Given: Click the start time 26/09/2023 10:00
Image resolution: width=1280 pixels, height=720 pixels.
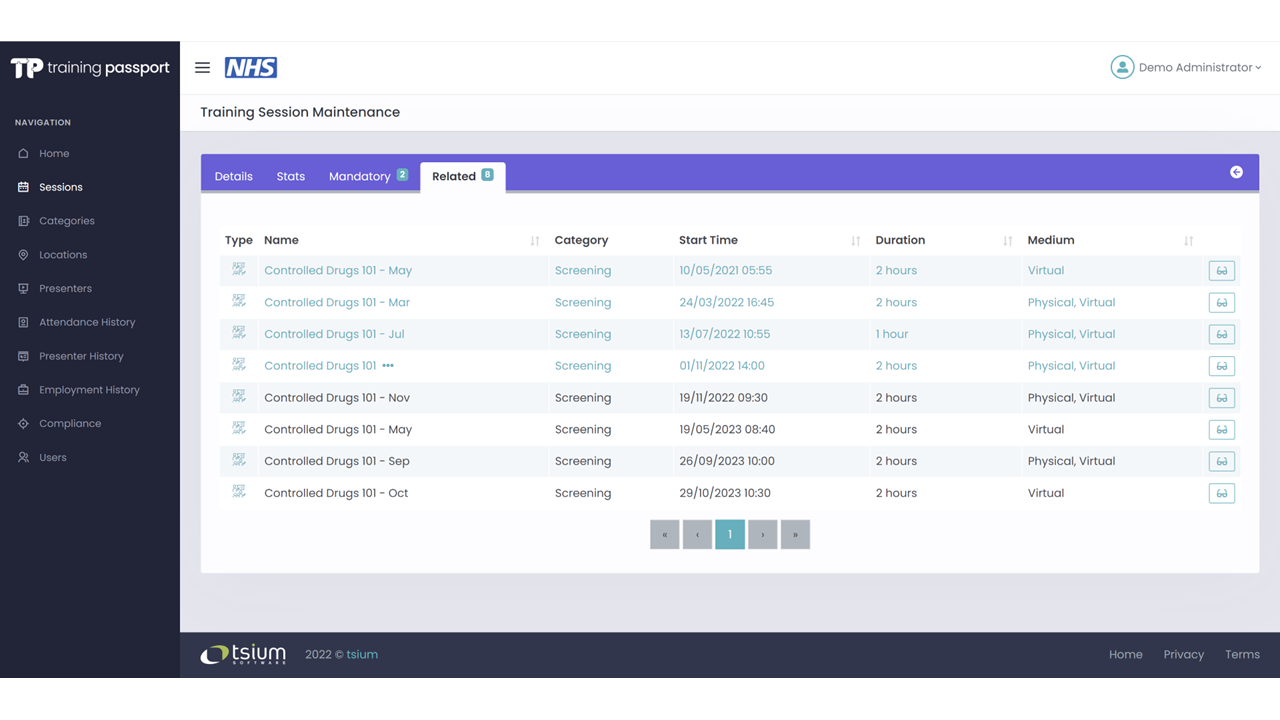Looking at the screenshot, I should pyautogui.click(x=727, y=461).
